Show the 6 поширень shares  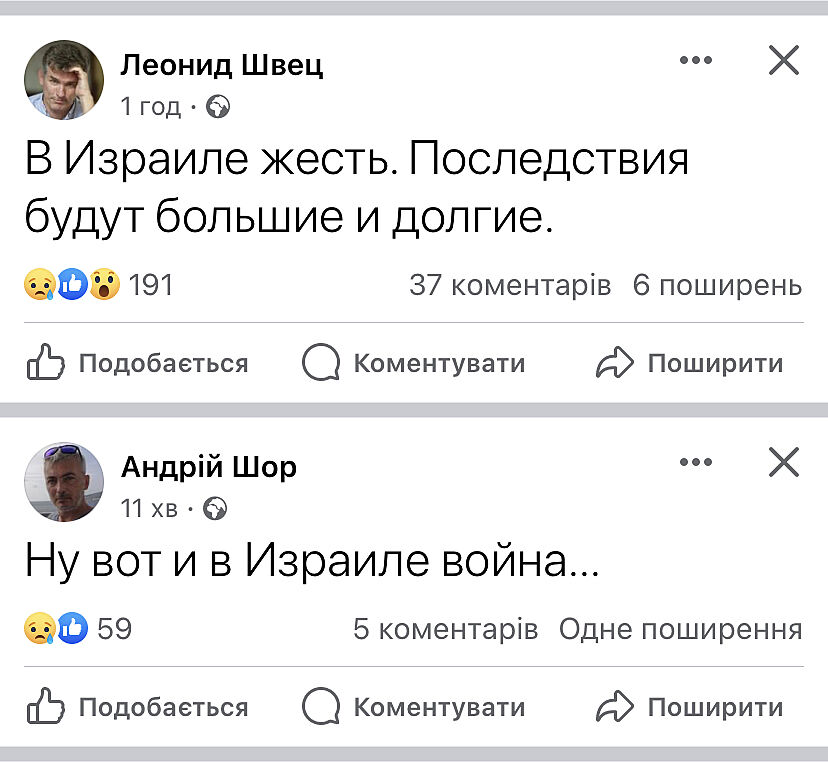(717, 286)
